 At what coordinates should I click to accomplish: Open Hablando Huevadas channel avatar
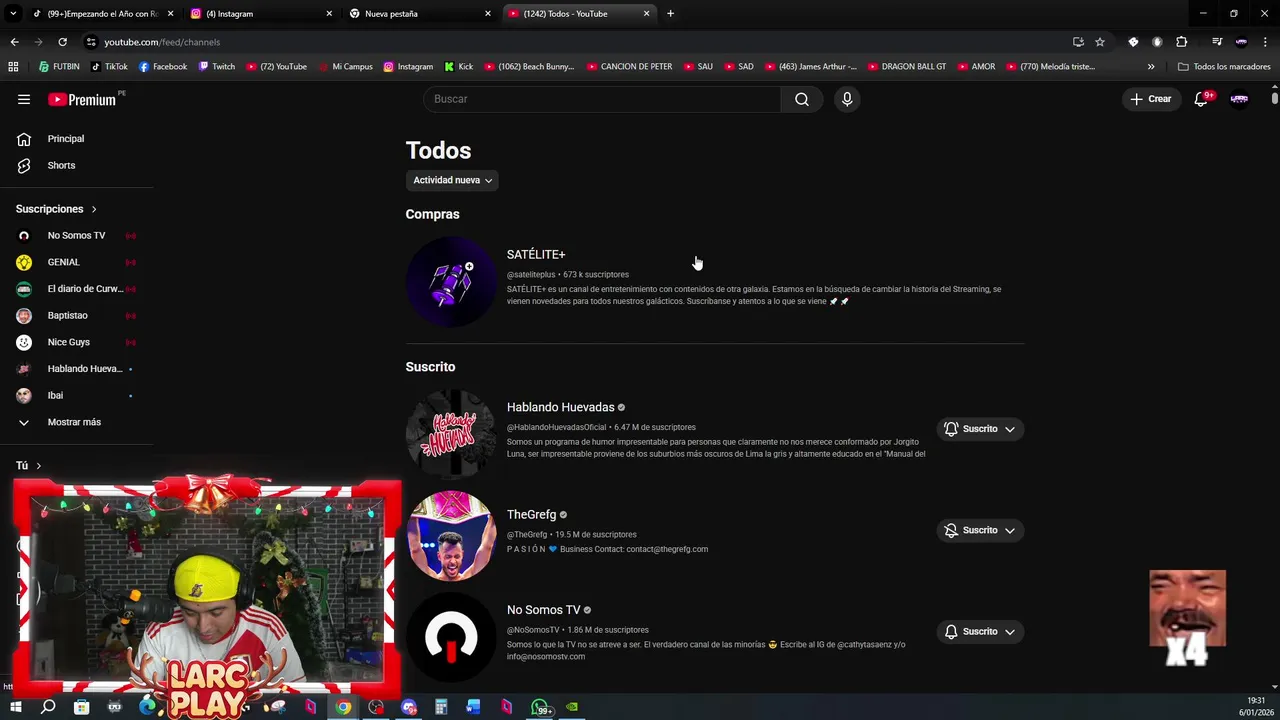tap(451, 434)
